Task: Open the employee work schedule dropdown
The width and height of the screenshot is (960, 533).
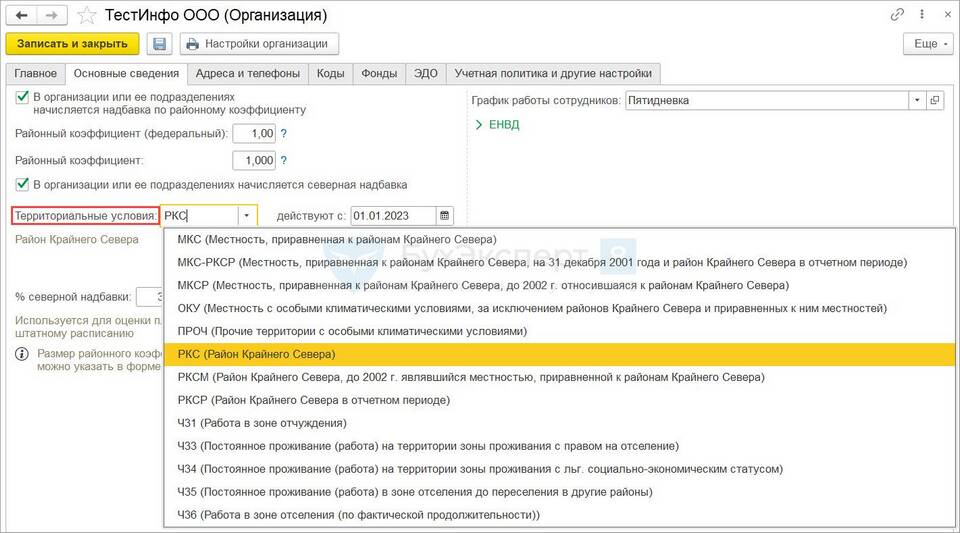Action: (x=916, y=100)
